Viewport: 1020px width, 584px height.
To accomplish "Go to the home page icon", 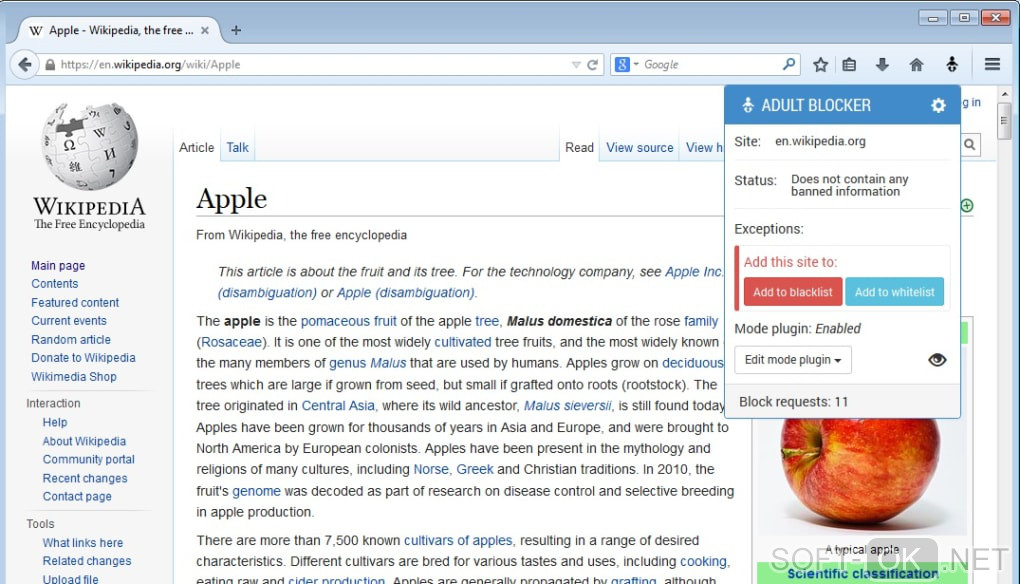I will click(917, 64).
